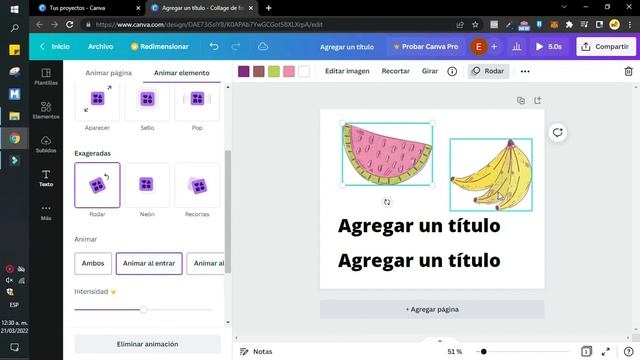Open the analytics chart icon
This screenshot has width=640, height=360.
click(517, 47)
